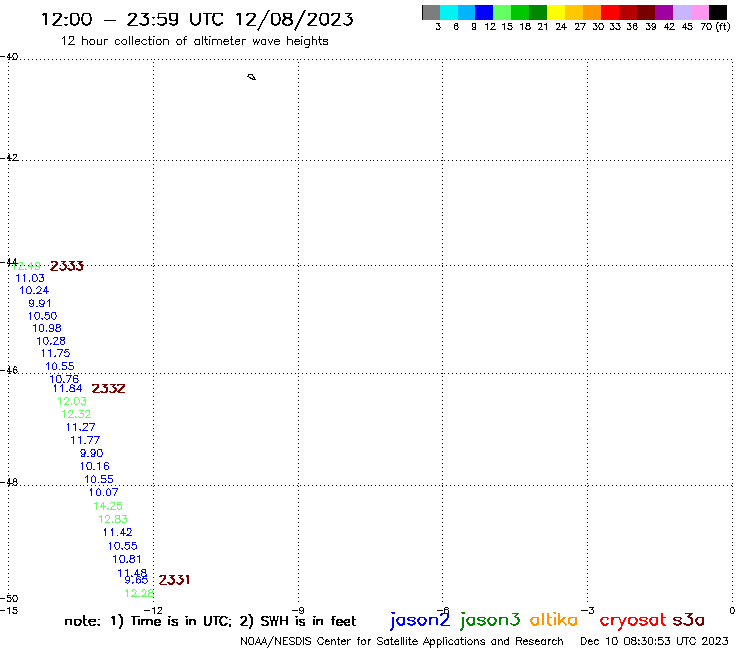Click the wave height value '10.28'
Viewport: 740px width, 650px height.
[51, 341]
